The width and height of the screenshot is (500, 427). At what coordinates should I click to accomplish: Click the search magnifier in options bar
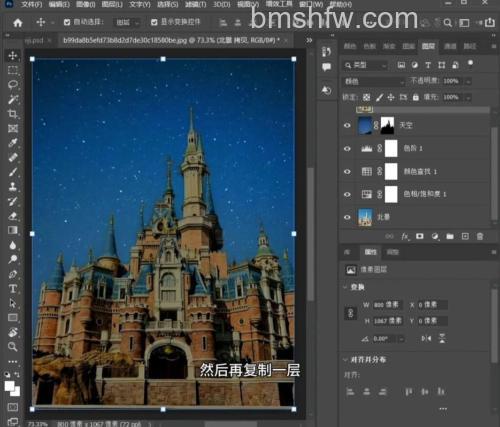tap(448, 23)
